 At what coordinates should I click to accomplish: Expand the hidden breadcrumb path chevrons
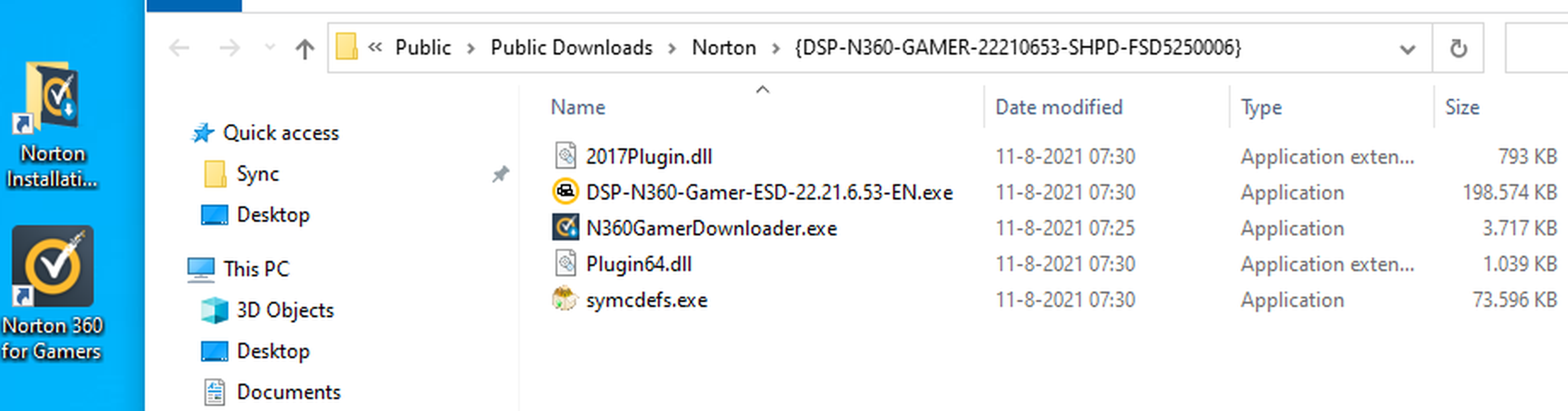(x=375, y=47)
